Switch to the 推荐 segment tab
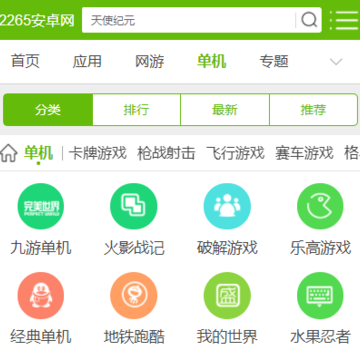 click(x=313, y=110)
